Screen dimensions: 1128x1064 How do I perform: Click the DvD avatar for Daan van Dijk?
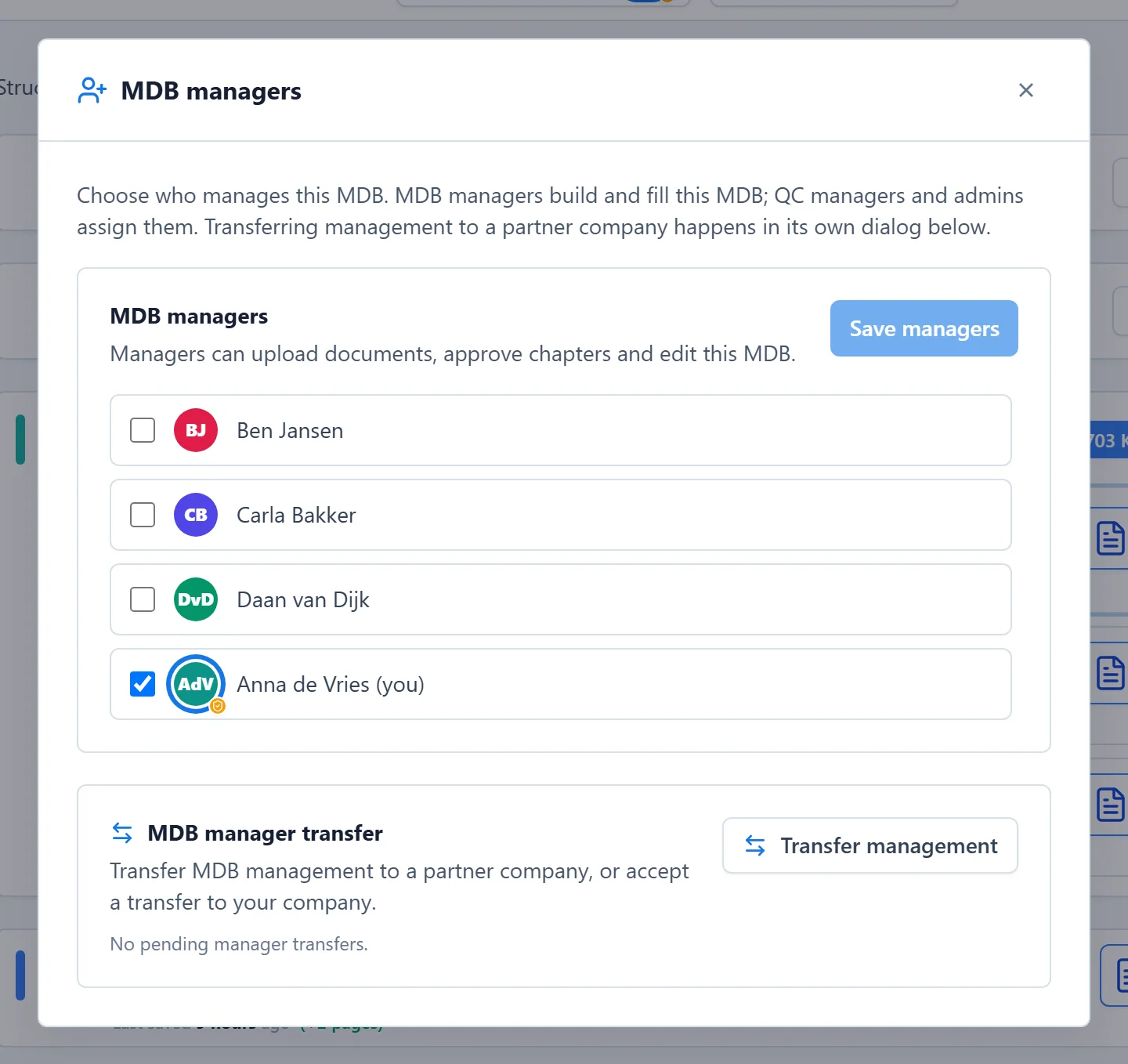point(196,599)
